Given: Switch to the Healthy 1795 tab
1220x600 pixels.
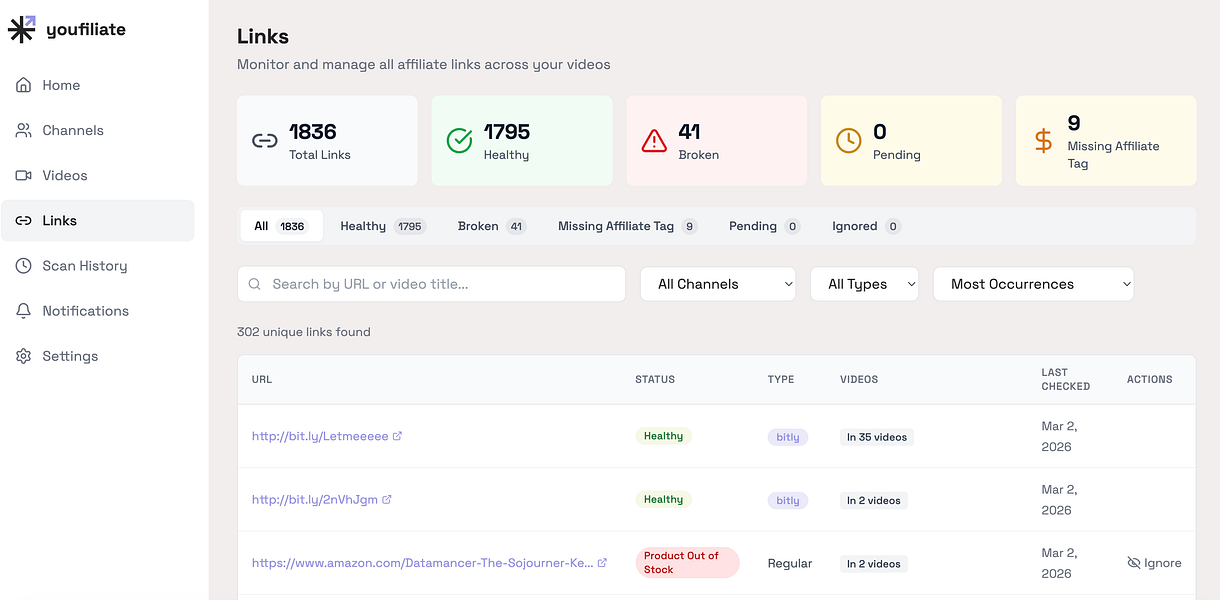Looking at the screenshot, I should pyautogui.click(x=382, y=226).
